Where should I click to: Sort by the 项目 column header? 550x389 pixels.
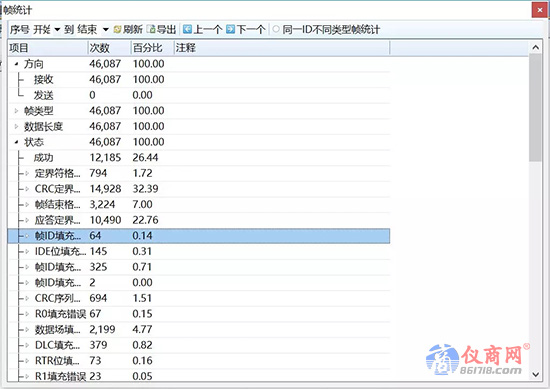coord(48,48)
